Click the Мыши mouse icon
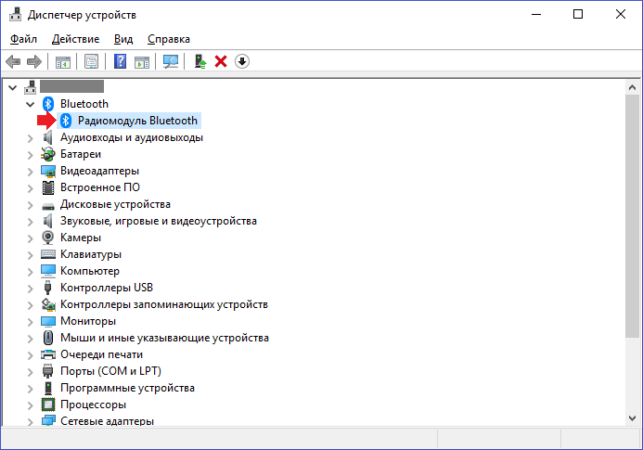This screenshot has height=450, width=643. (48, 338)
